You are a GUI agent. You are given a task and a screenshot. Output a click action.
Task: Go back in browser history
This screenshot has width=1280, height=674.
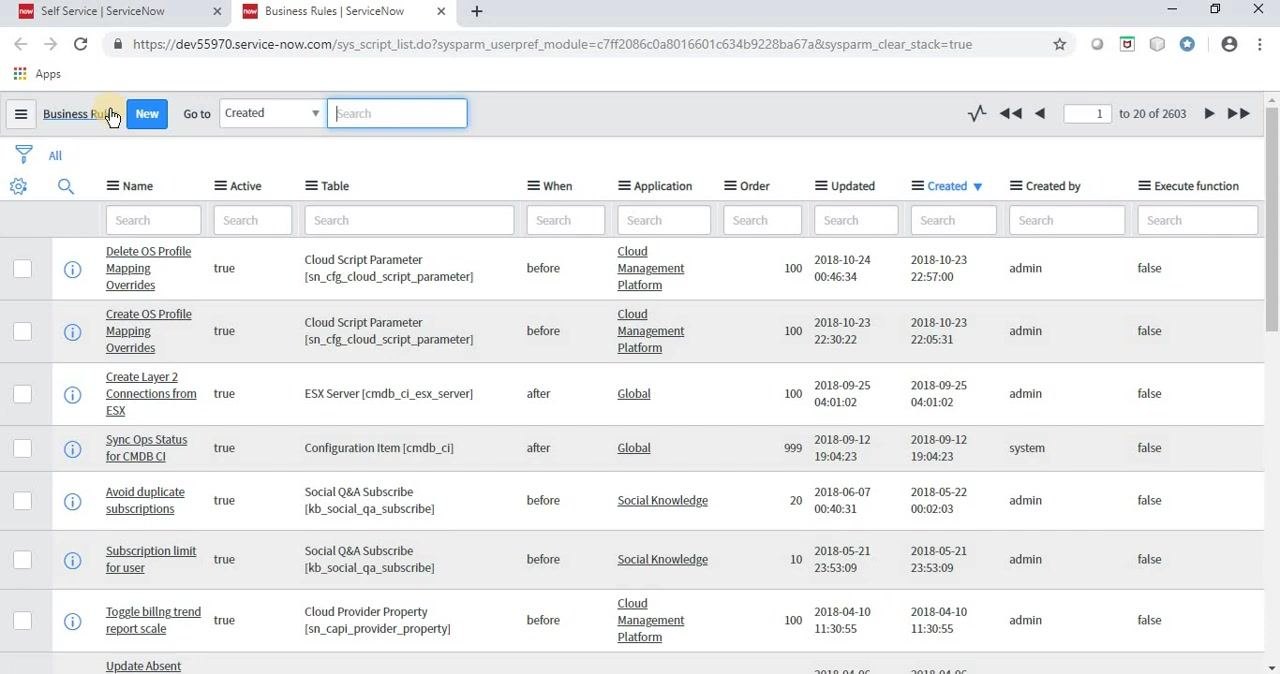[x=21, y=44]
